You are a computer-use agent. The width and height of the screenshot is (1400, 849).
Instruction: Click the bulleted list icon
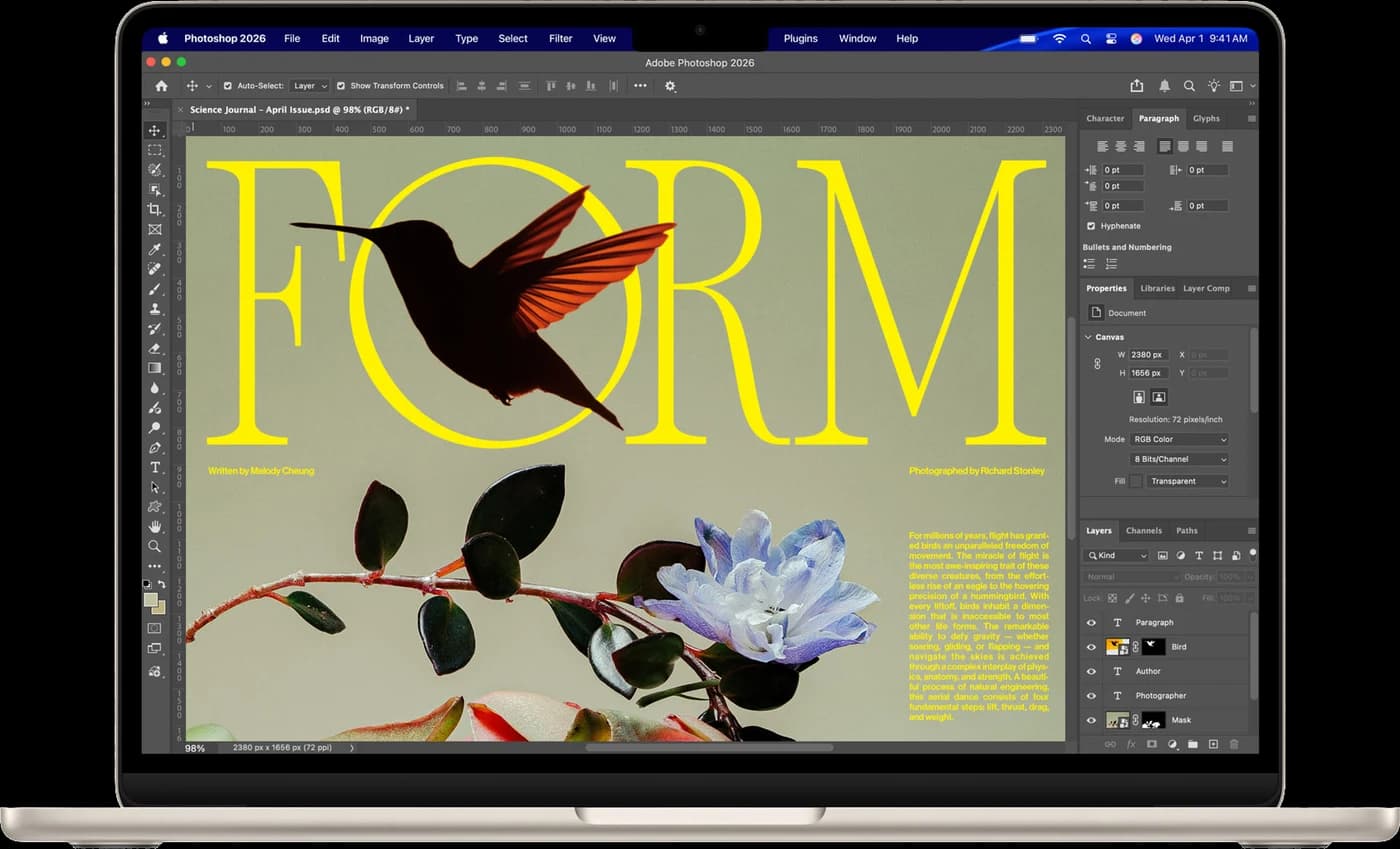coord(1090,264)
